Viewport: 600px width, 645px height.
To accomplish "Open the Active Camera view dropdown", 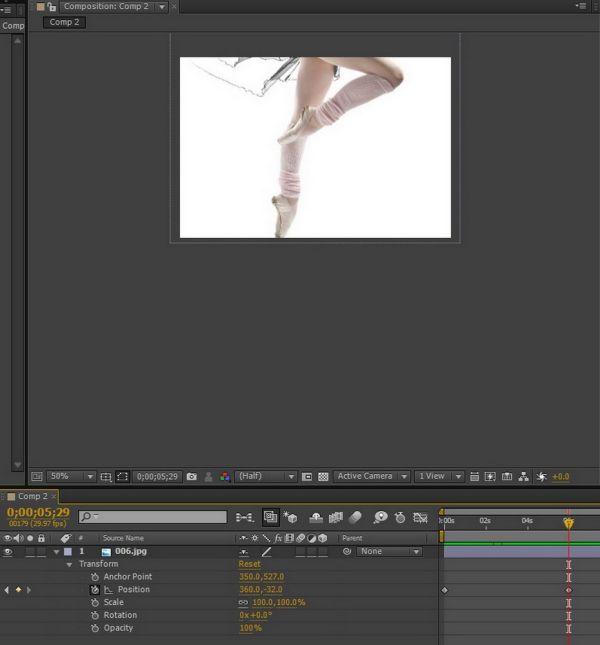I will [372, 477].
